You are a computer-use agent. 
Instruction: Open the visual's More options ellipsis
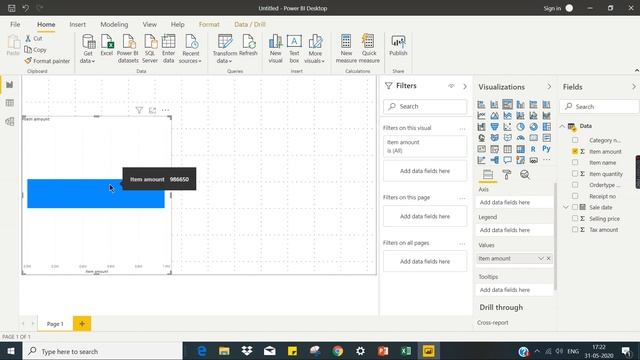point(165,110)
